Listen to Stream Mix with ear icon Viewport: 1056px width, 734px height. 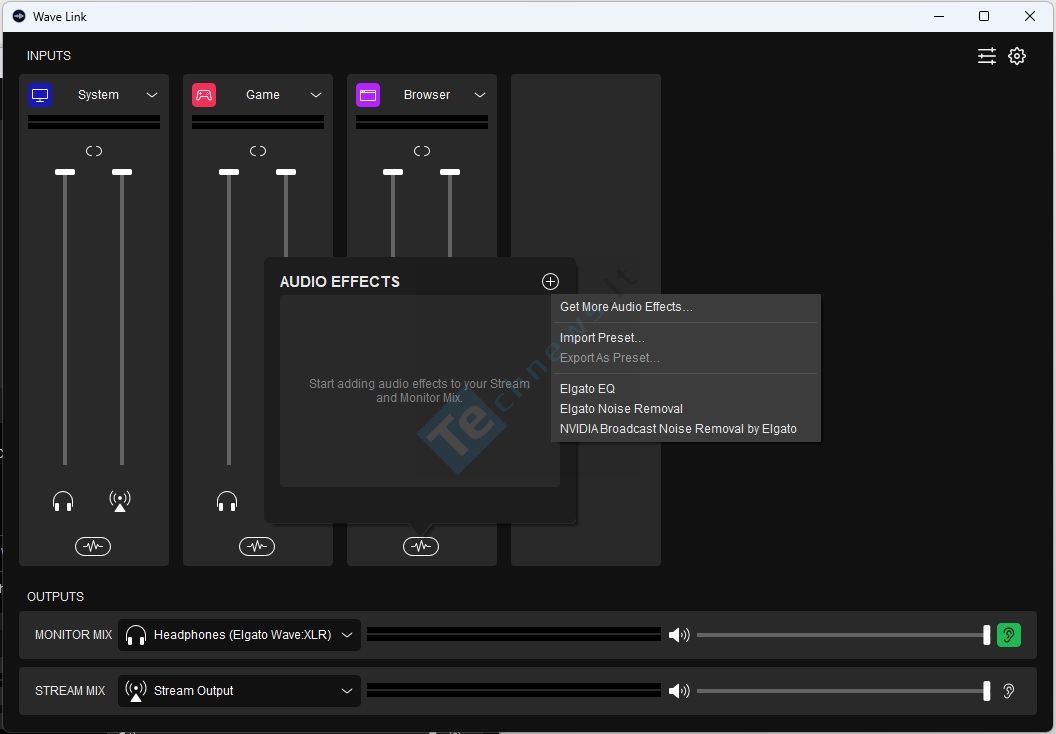tap(1008, 691)
